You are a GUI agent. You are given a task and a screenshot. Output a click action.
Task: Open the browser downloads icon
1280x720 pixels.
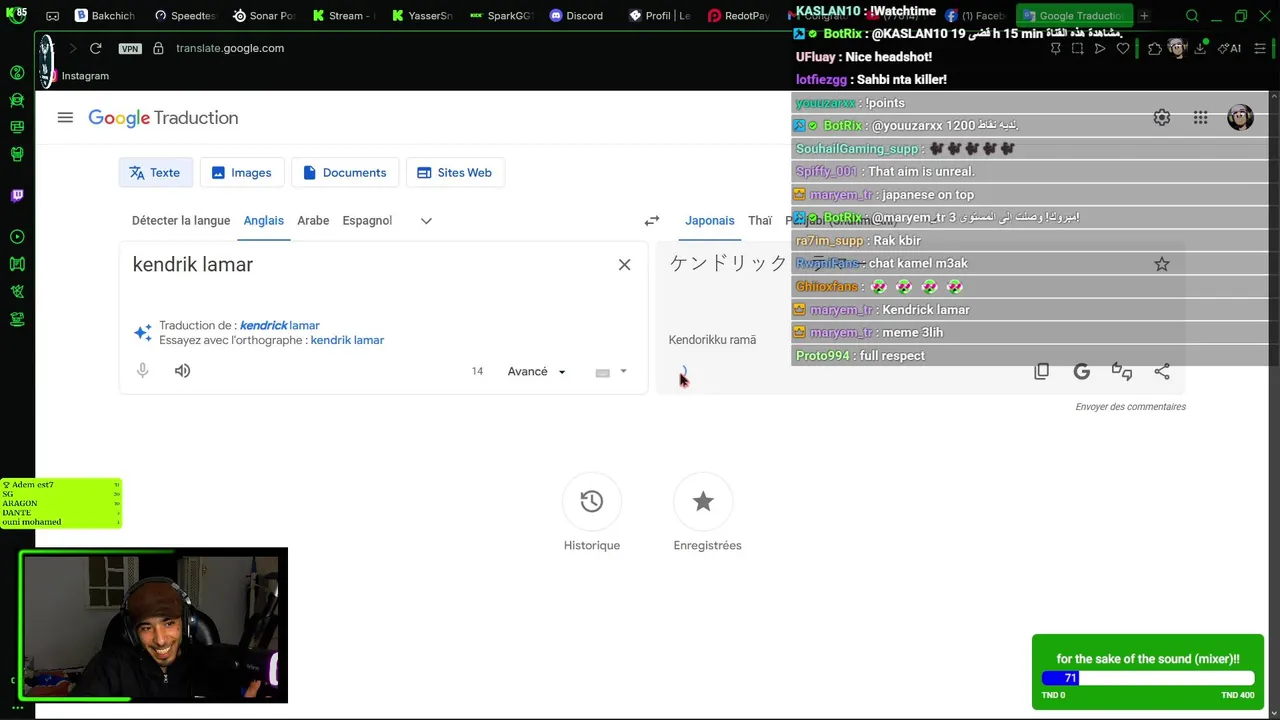(x=1200, y=48)
